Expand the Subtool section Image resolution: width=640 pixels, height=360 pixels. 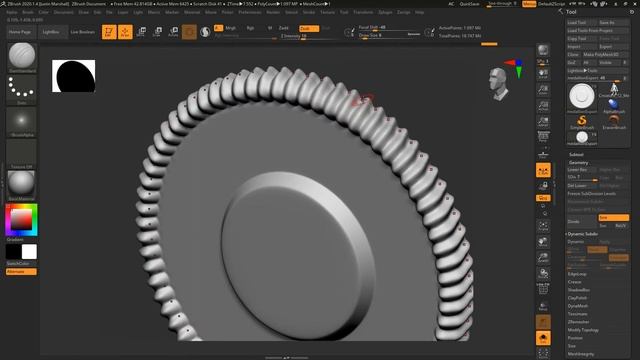[576, 154]
